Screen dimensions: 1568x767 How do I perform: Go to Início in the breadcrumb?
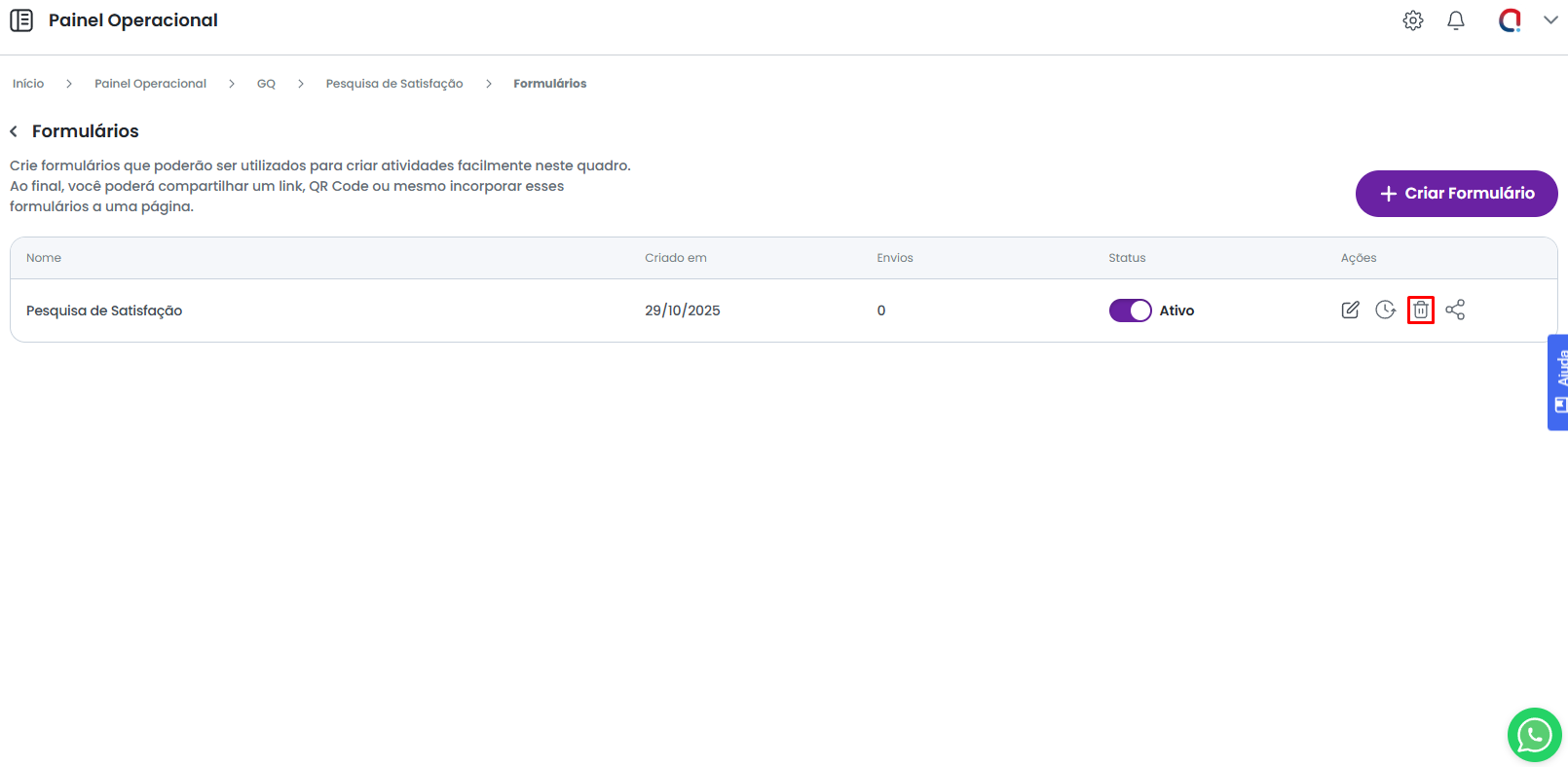click(x=28, y=84)
